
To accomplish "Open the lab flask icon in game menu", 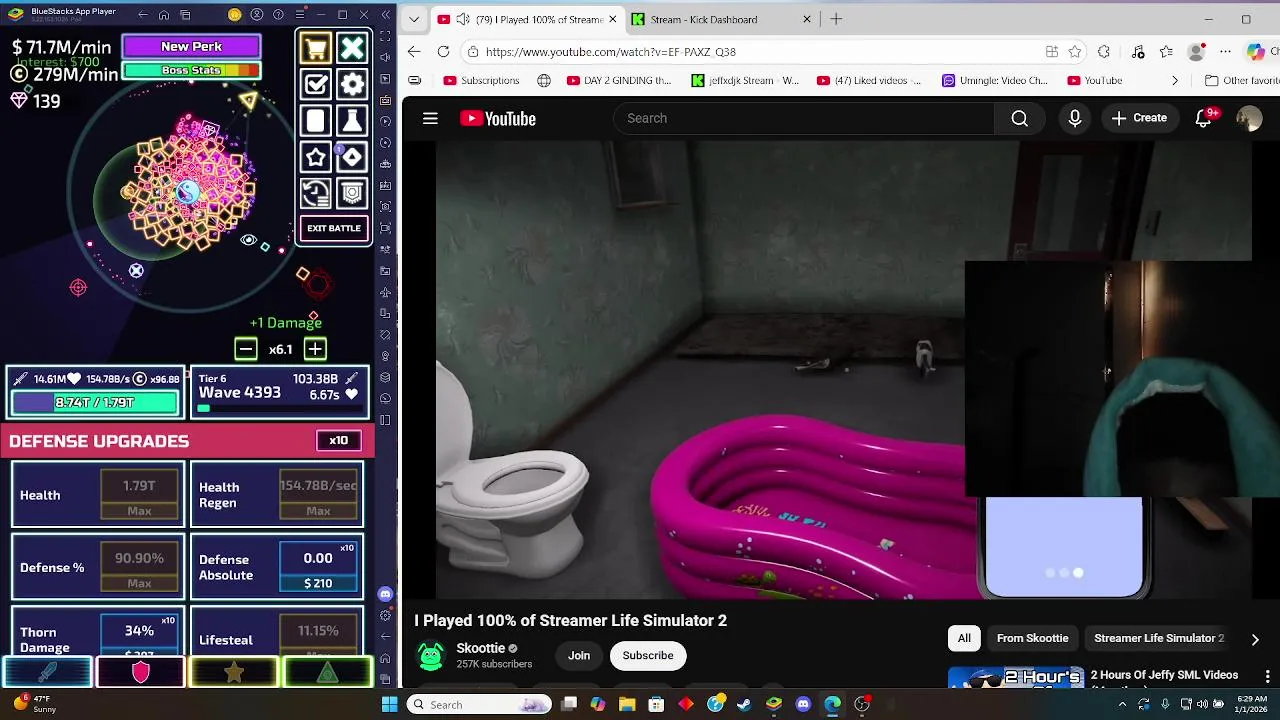I will [352, 121].
